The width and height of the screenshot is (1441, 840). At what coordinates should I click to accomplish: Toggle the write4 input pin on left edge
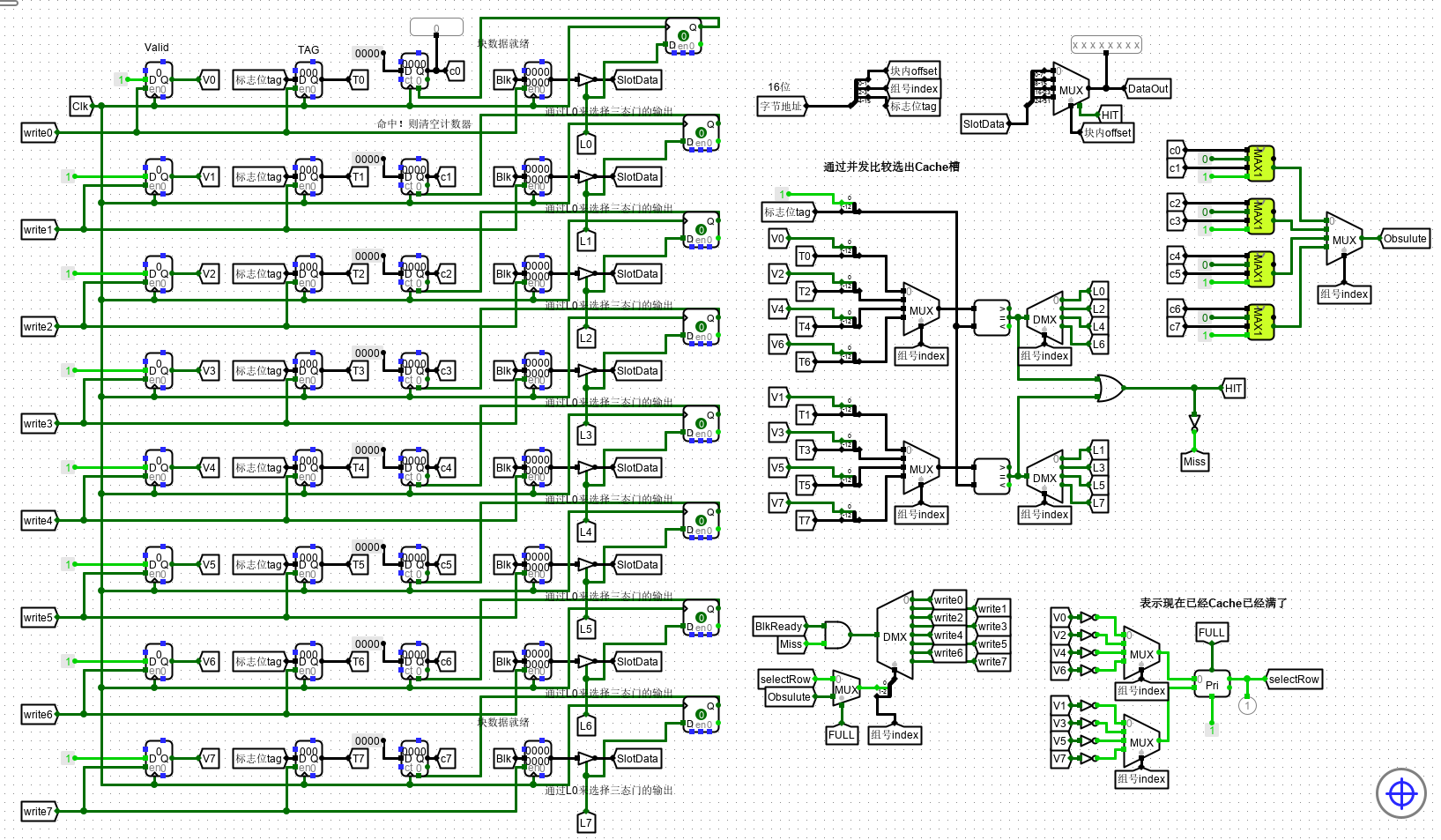tap(39, 521)
